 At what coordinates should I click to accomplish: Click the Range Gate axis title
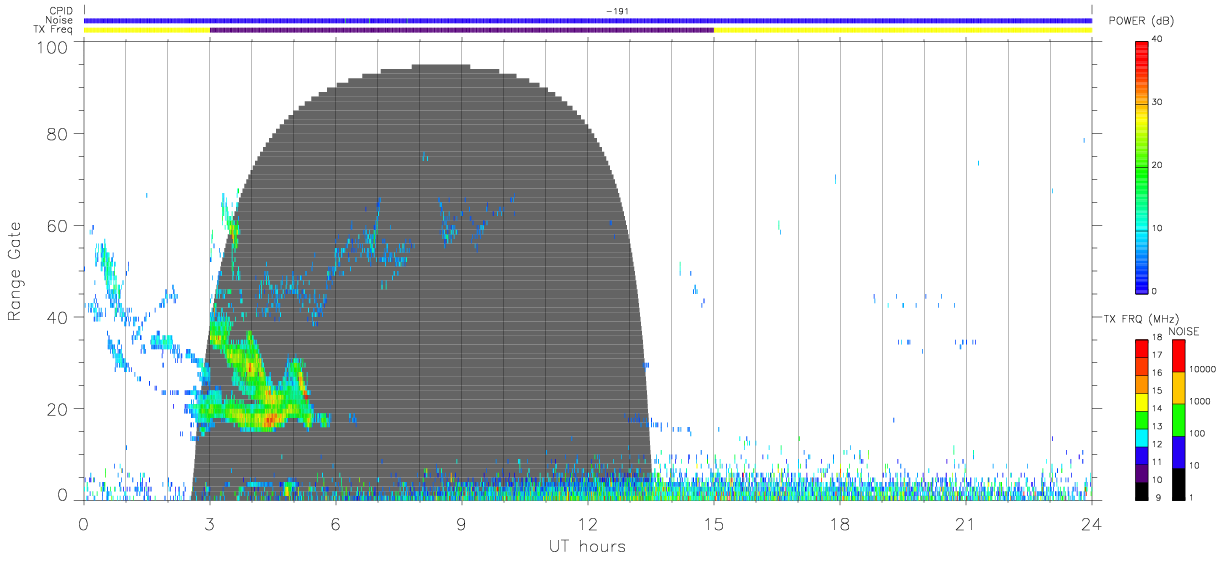[16, 273]
